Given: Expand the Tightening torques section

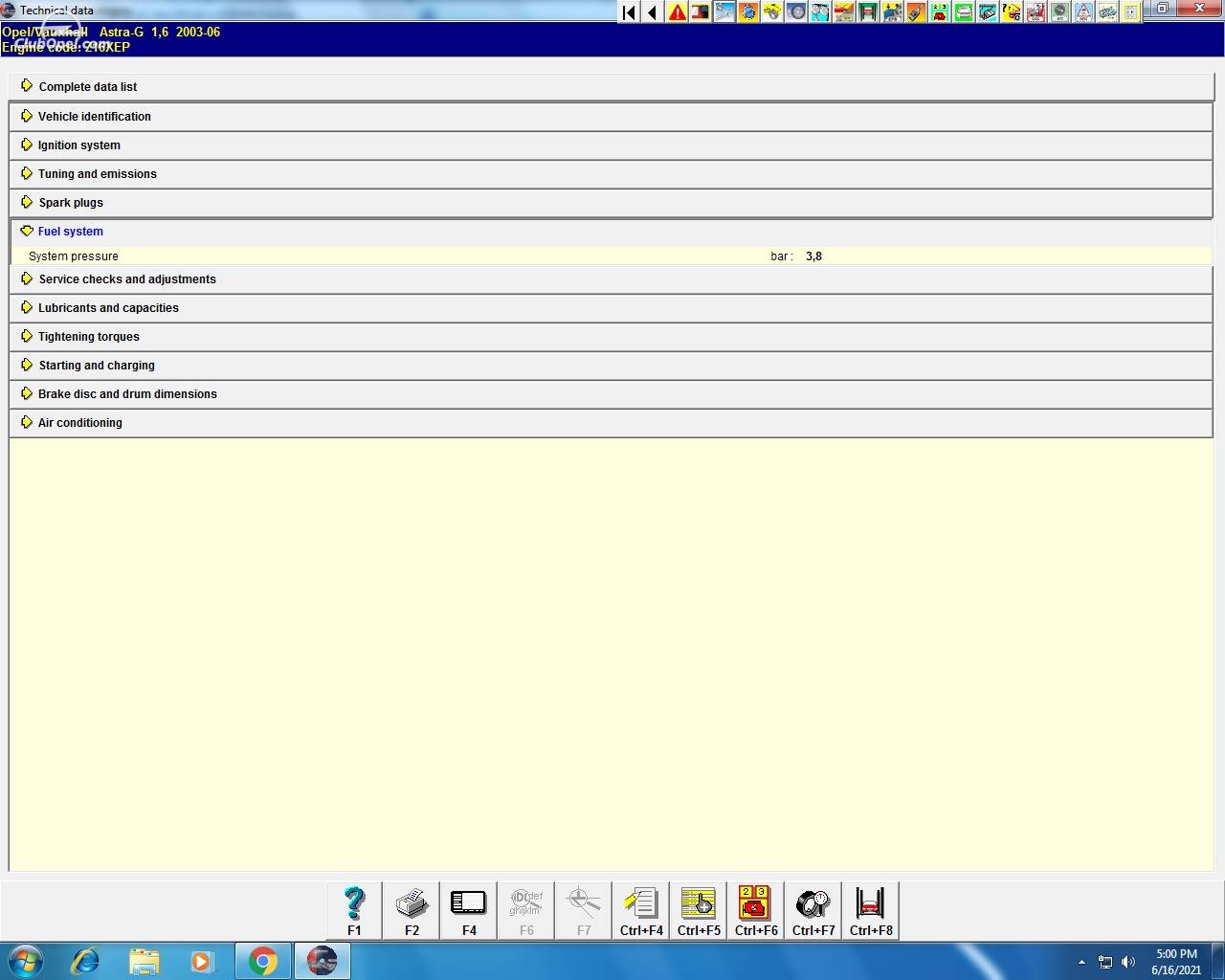Looking at the screenshot, I should pyautogui.click(x=611, y=337).
